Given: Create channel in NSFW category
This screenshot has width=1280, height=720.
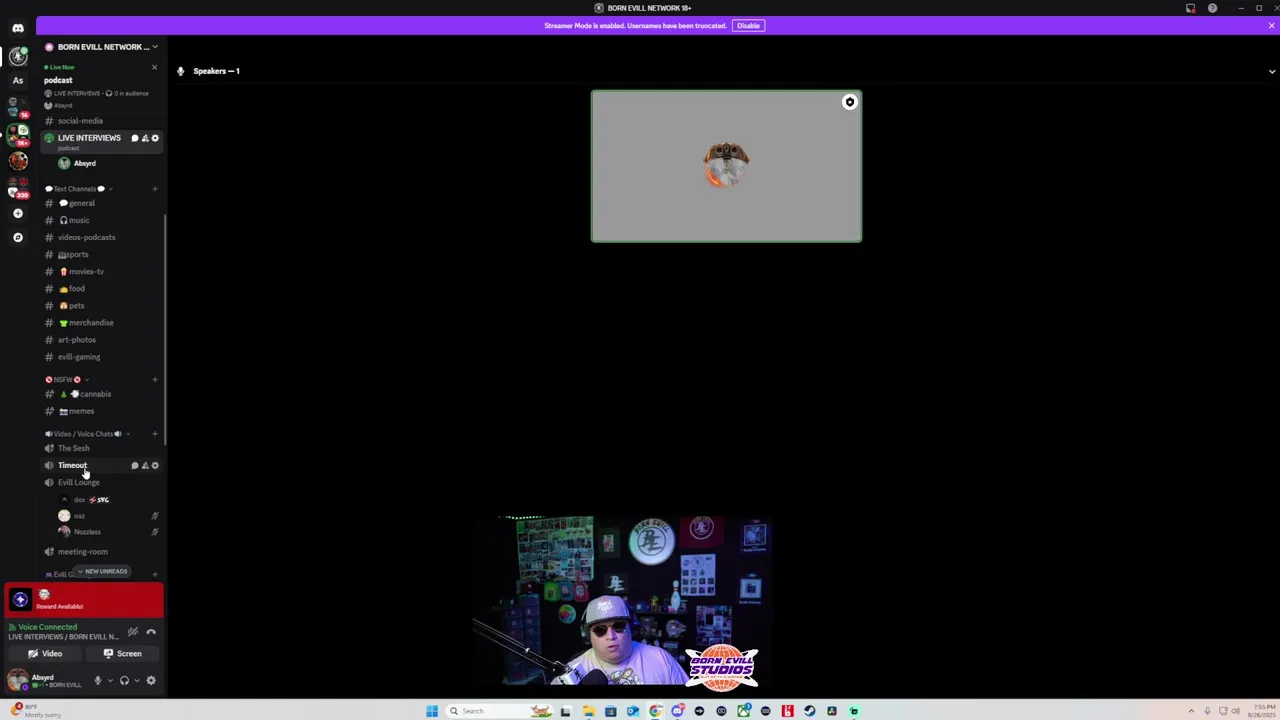Looking at the screenshot, I should click(154, 379).
